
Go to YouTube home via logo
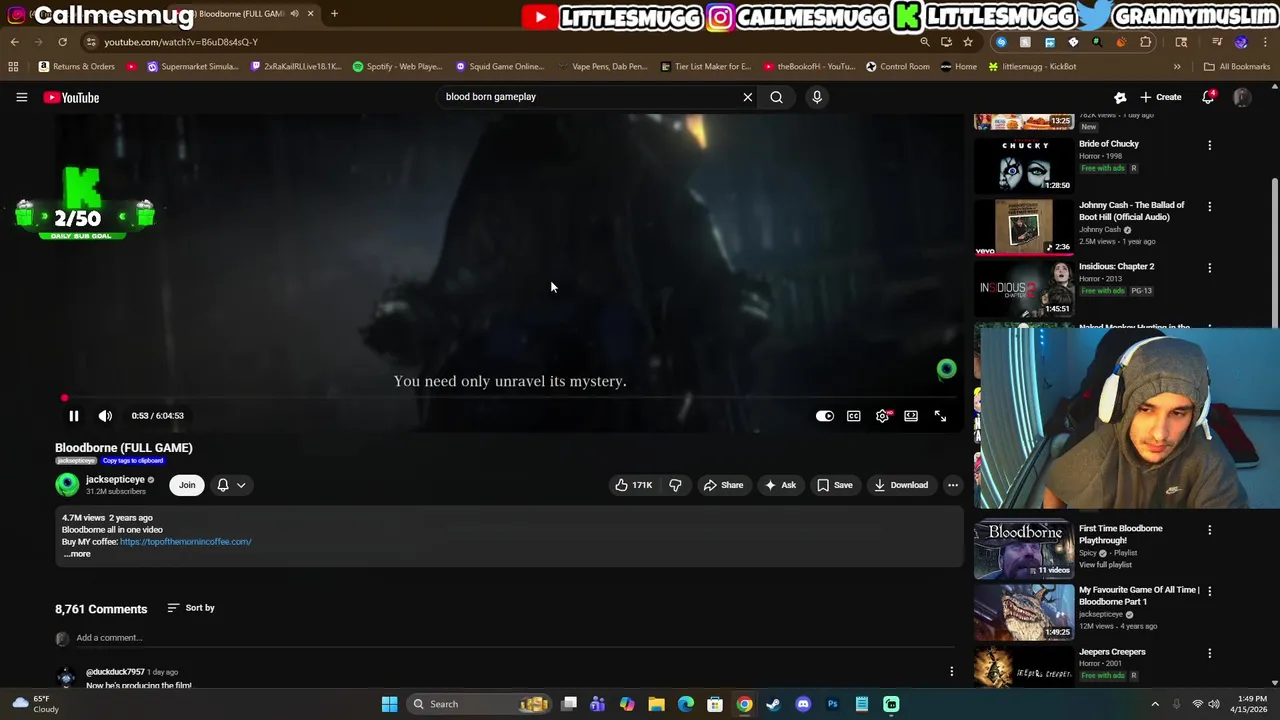(71, 97)
